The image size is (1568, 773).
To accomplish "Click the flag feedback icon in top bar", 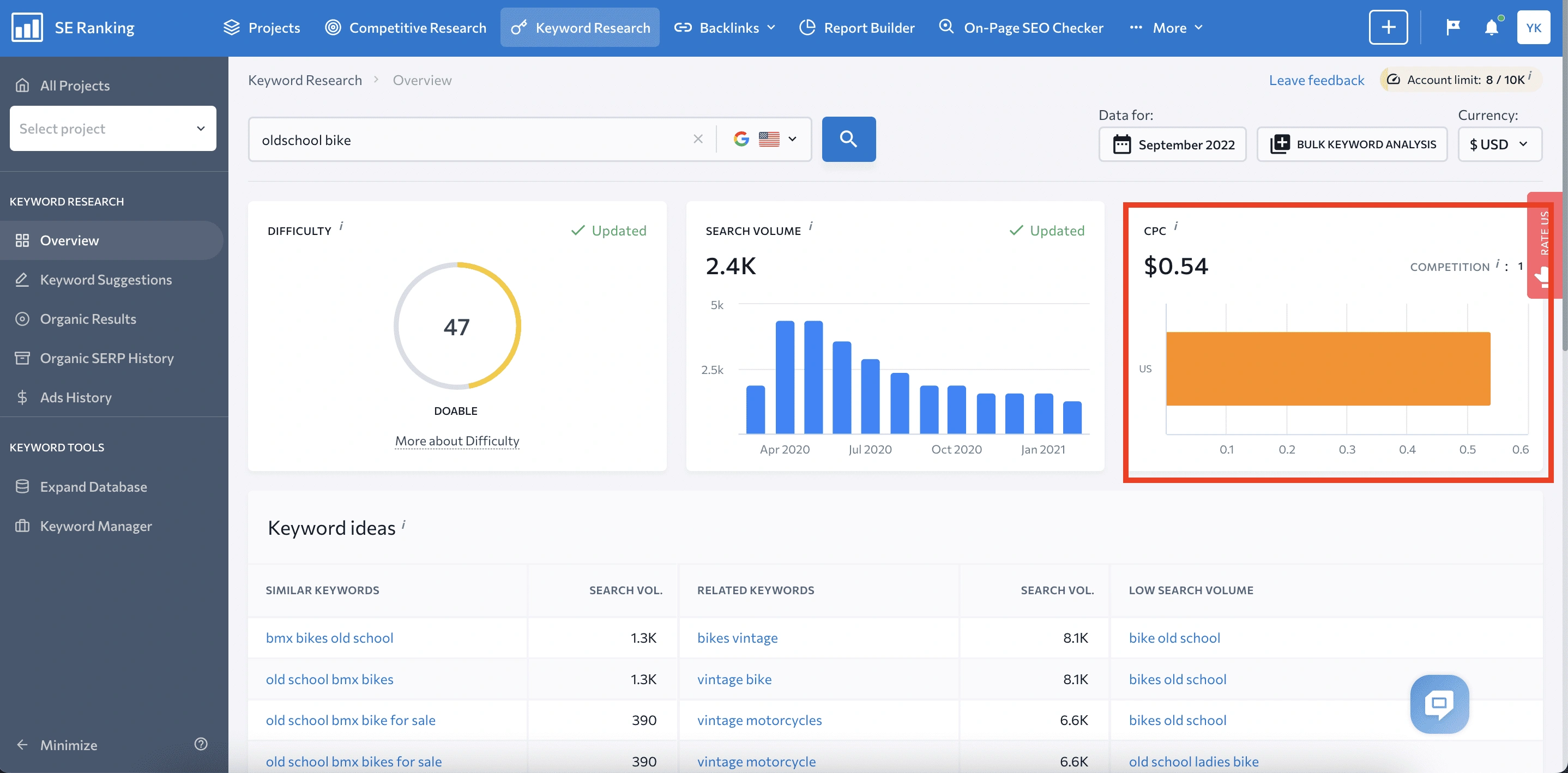I will point(1452,27).
